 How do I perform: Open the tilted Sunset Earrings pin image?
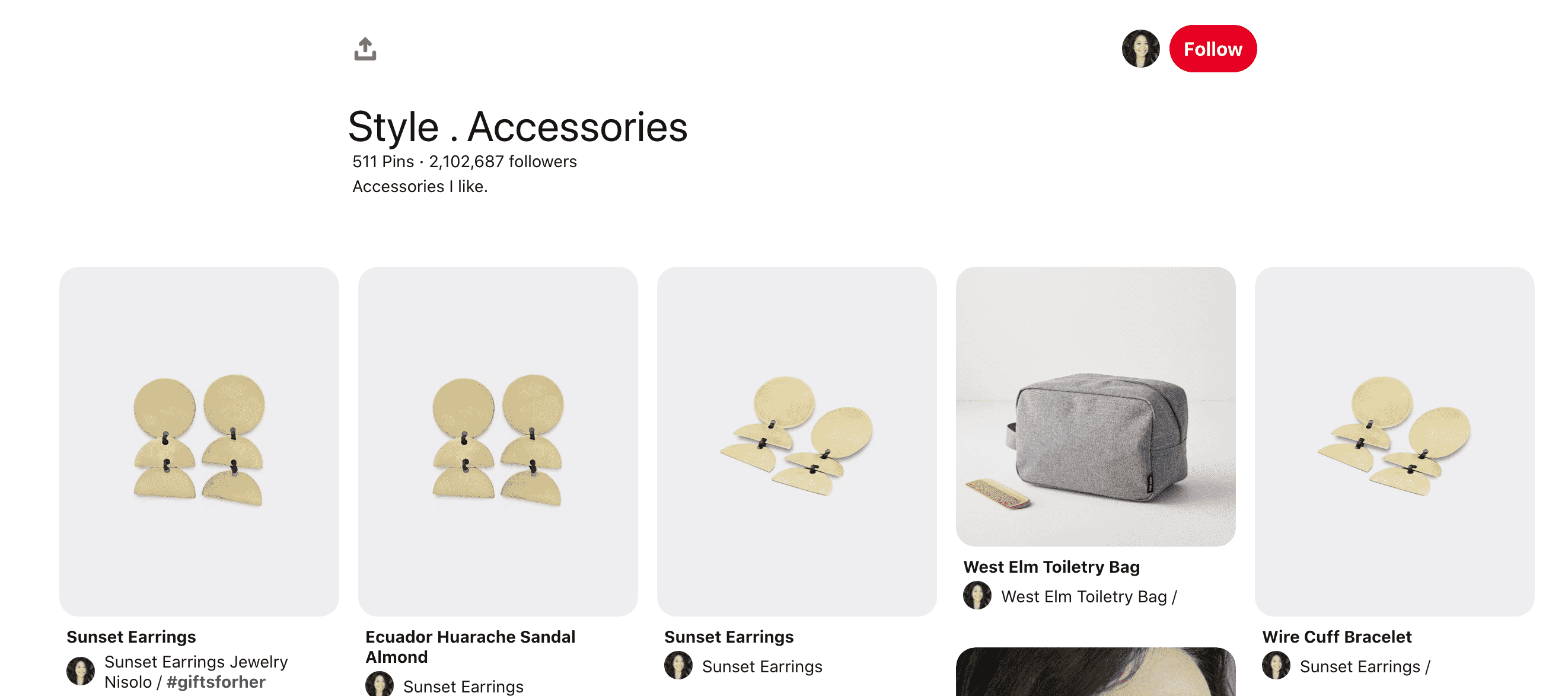click(x=797, y=441)
